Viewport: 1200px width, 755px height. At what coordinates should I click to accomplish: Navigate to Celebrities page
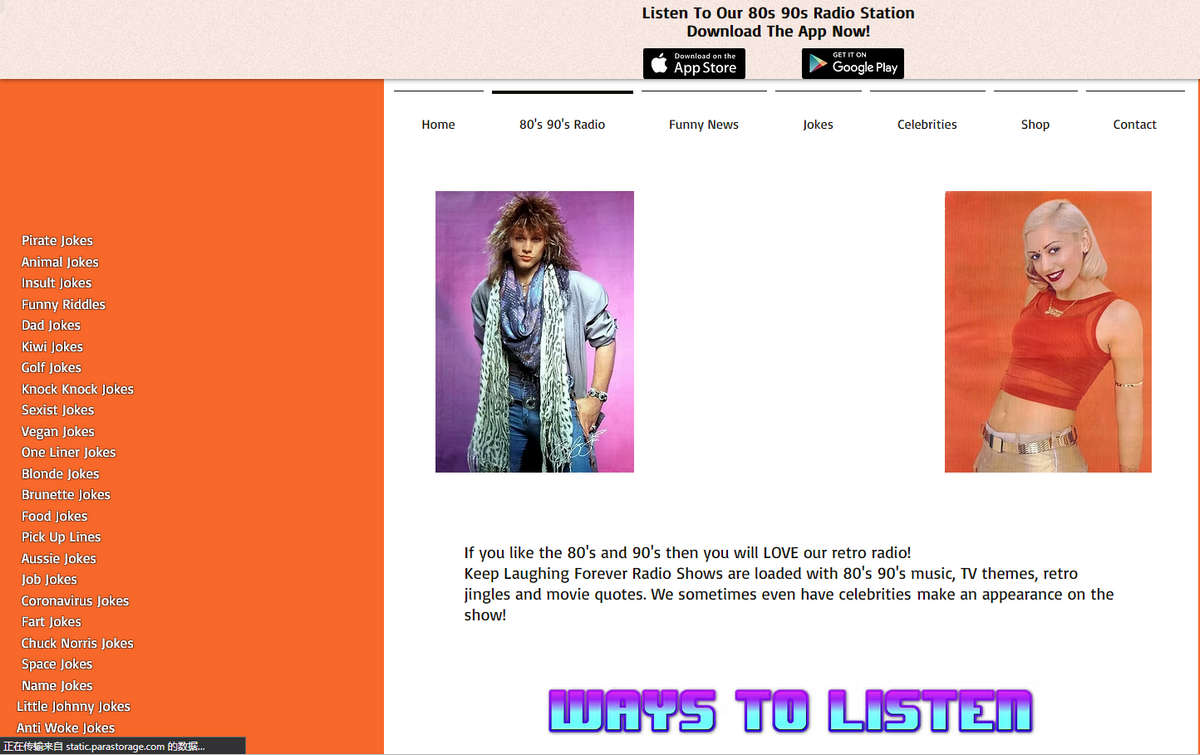927,124
